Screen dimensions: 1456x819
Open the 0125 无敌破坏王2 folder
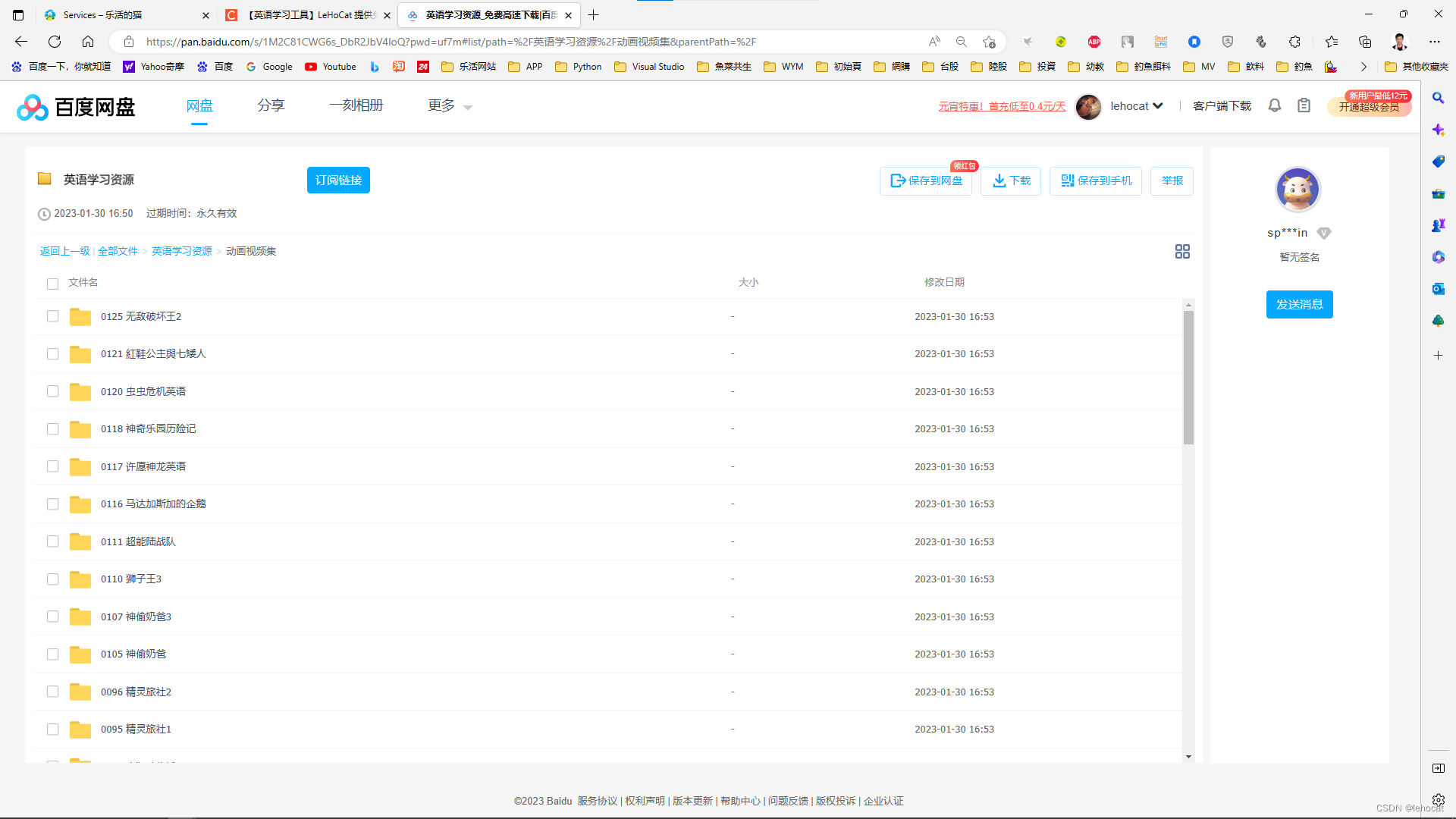coord(141,316)
